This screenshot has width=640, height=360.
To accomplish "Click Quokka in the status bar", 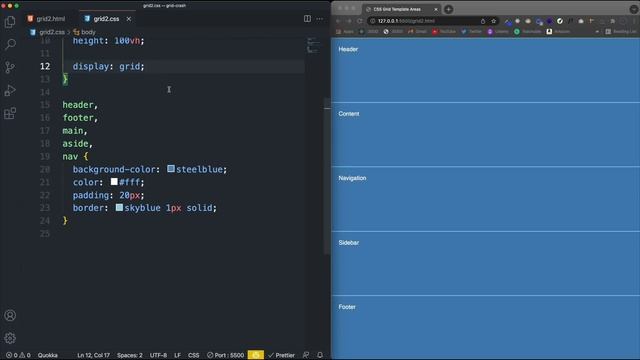I will (x=48, y=355).
